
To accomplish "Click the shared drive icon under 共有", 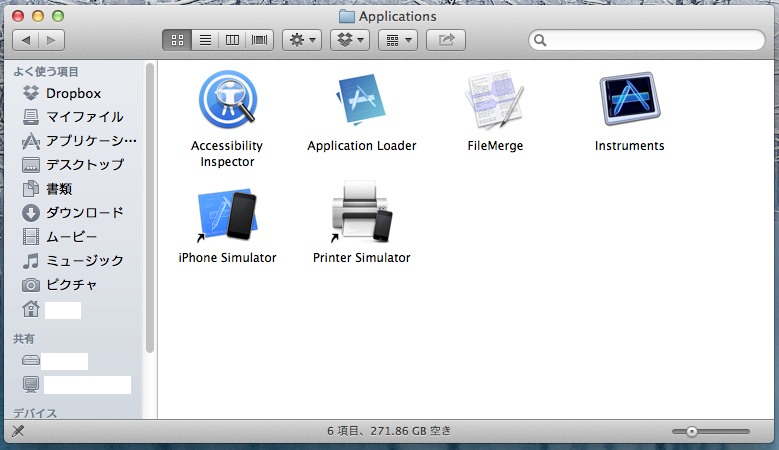I will (31, 360).
